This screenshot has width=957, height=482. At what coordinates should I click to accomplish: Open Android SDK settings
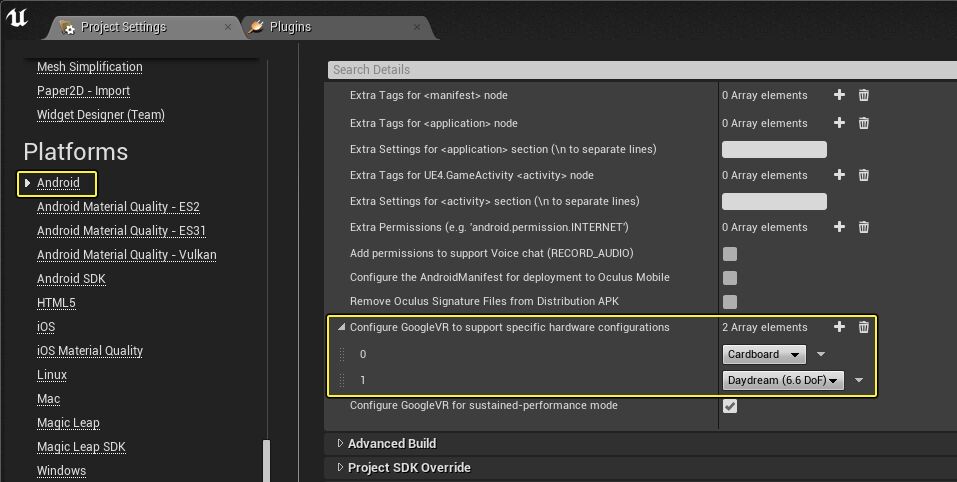point(71,279)
